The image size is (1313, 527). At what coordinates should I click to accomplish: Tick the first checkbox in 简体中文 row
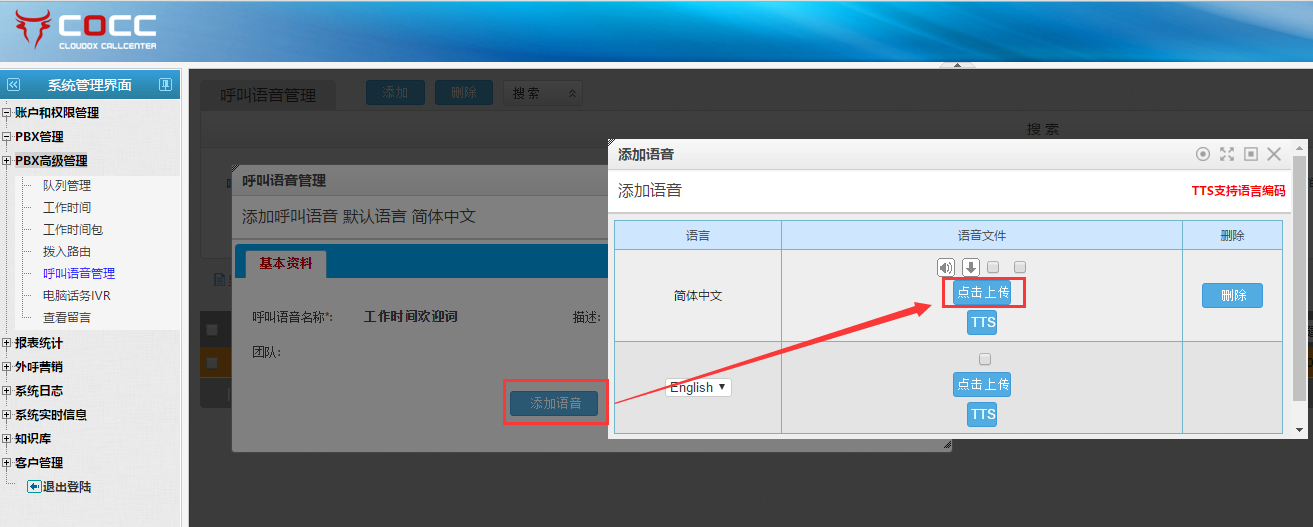coord(993,267)
